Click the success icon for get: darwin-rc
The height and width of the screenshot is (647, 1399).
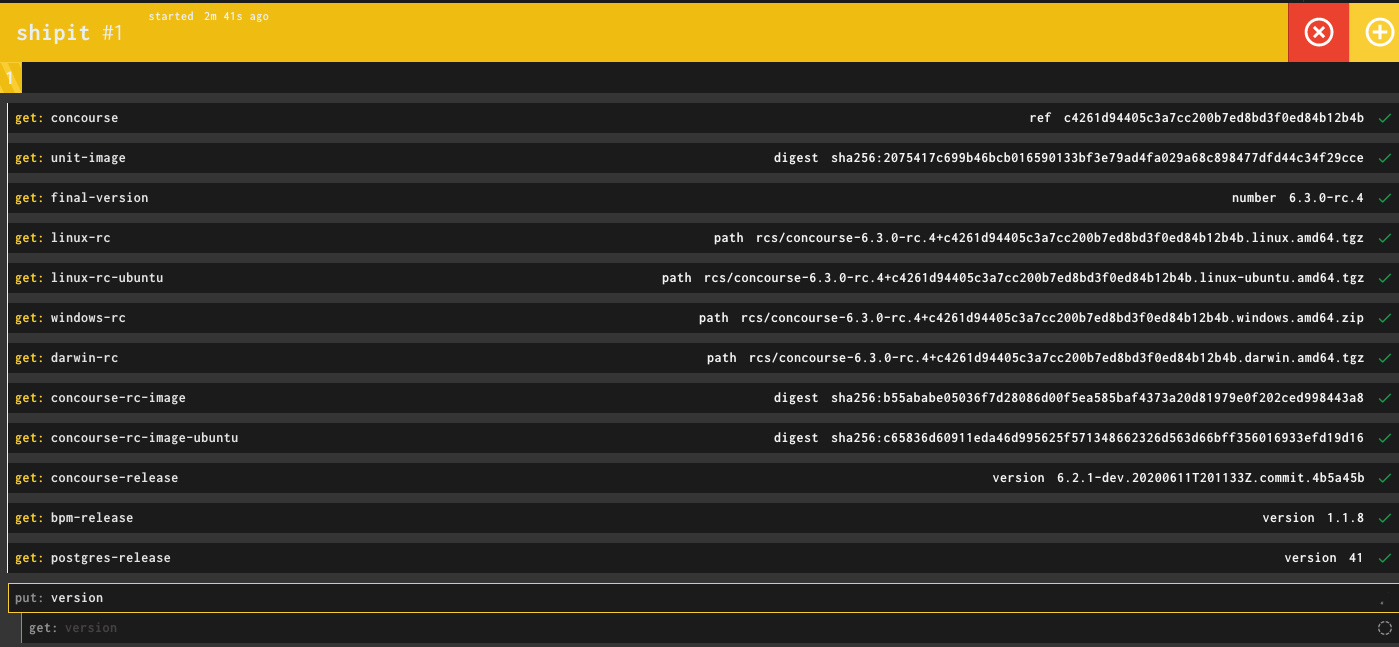pos(1385,357)
